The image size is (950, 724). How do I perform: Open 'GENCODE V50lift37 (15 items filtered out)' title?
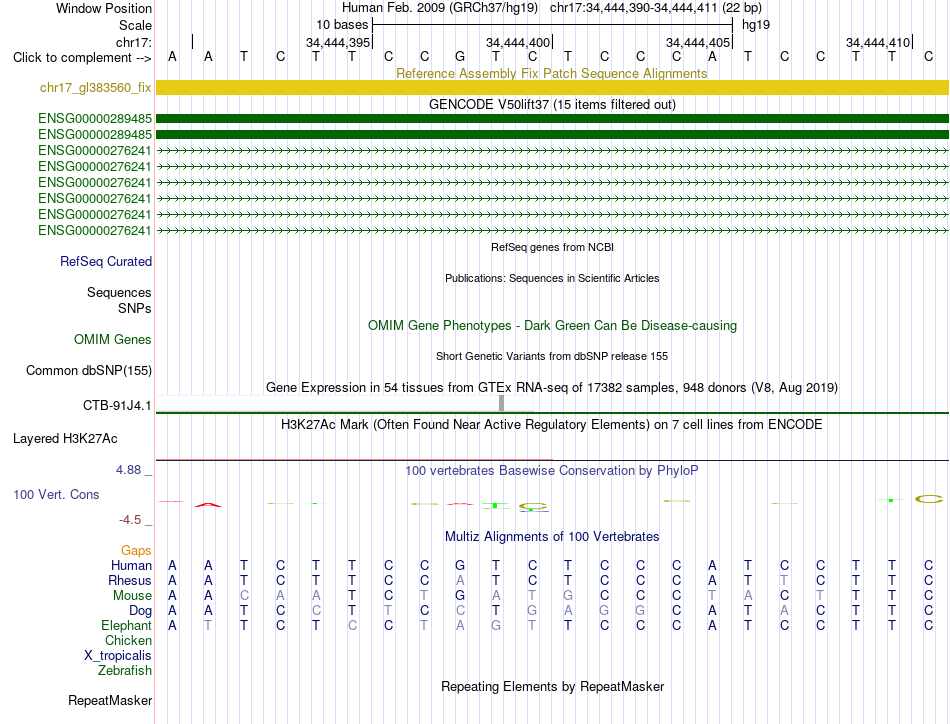coord(552,104)
